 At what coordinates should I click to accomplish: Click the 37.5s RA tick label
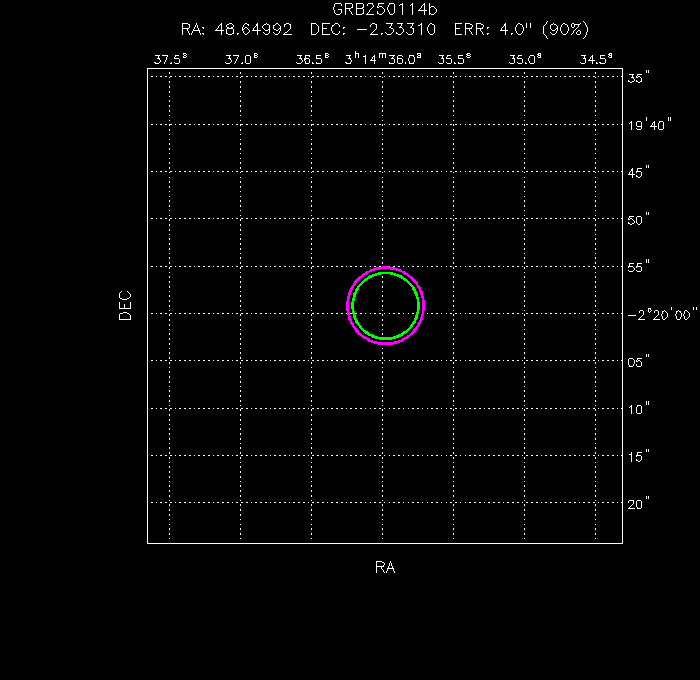point(171,59)
